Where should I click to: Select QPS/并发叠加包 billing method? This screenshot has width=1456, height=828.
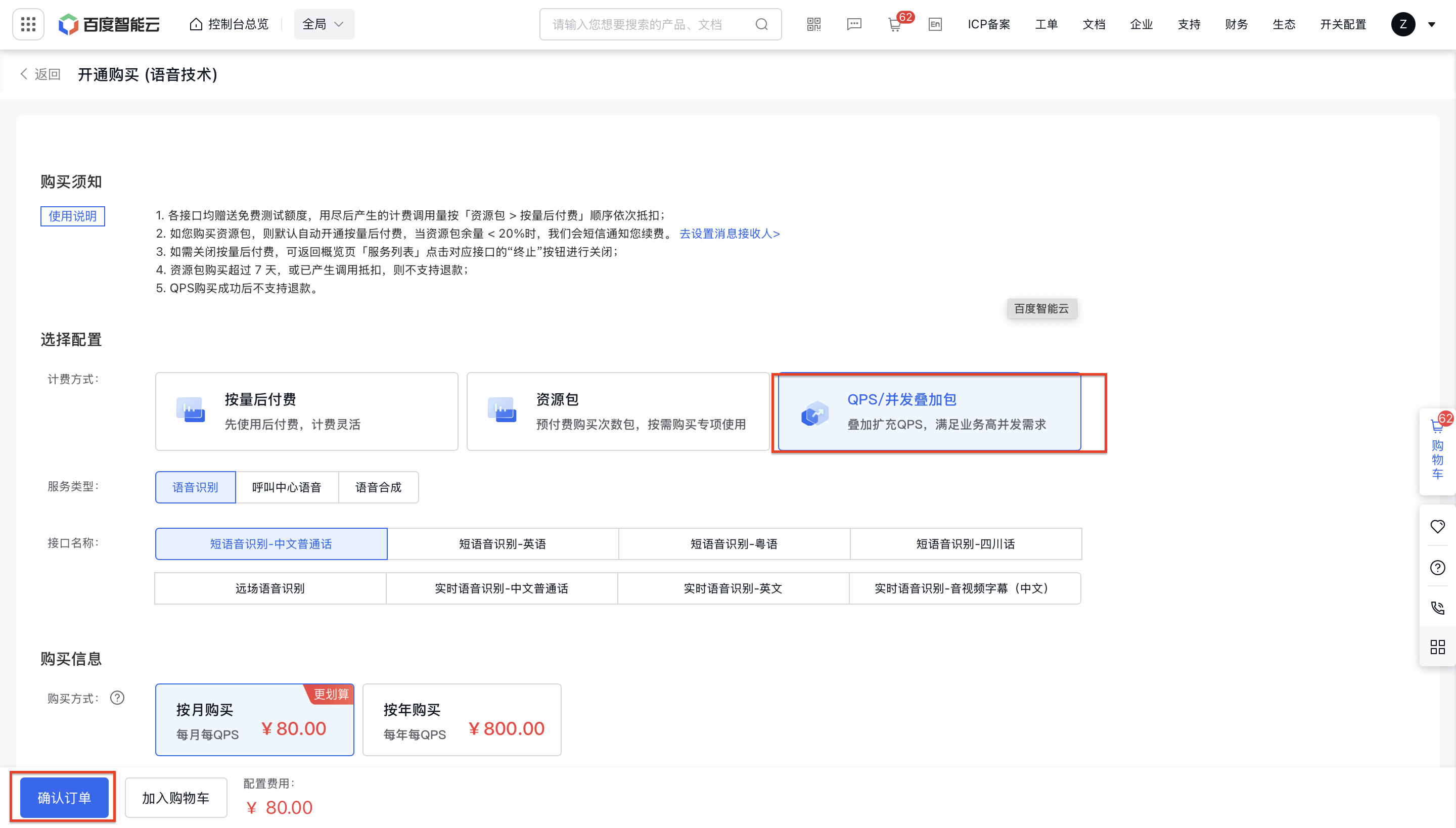click(x=929, y=411)
